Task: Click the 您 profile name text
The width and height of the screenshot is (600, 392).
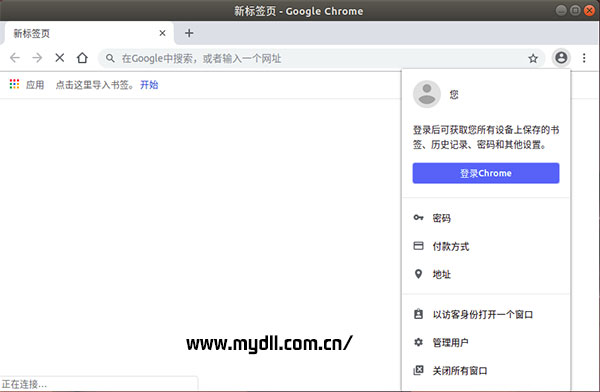Action: (454, 95)
